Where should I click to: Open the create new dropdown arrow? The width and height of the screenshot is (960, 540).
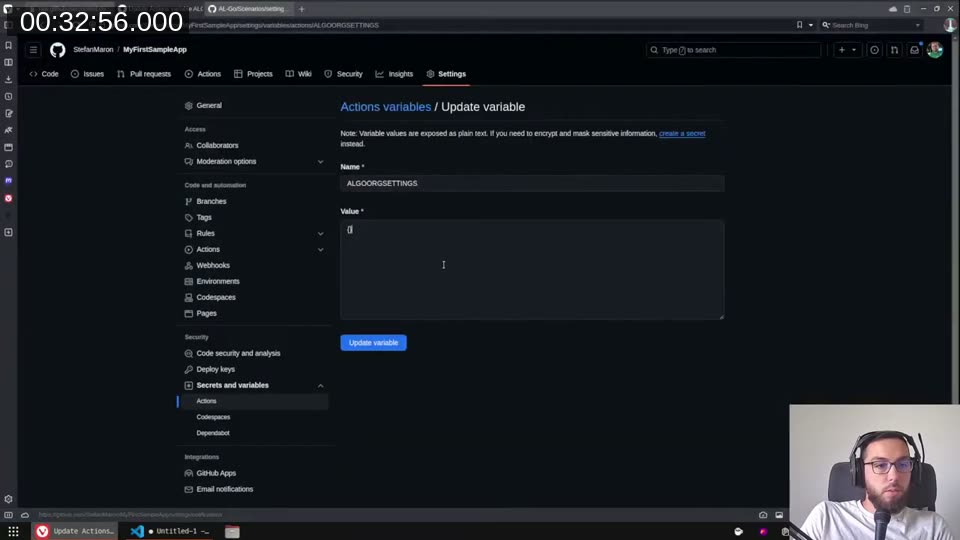[854, 50]
